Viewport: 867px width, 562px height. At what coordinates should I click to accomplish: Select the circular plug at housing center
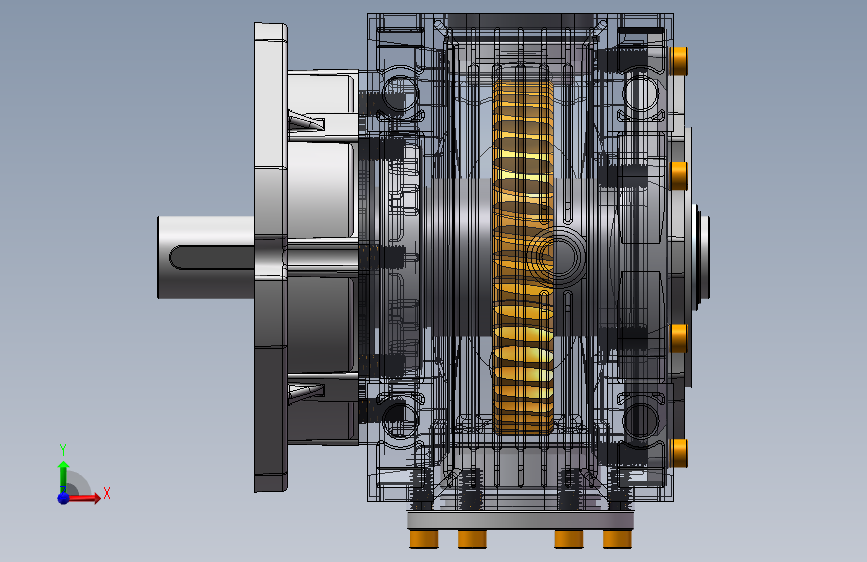coord(556,256)
